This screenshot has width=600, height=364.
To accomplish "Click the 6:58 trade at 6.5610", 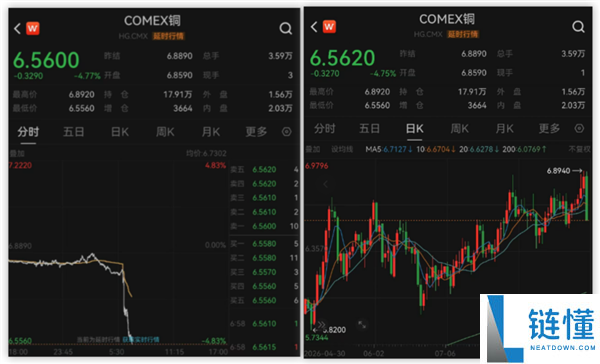I will pyautogui.click(x=264, y=324).
